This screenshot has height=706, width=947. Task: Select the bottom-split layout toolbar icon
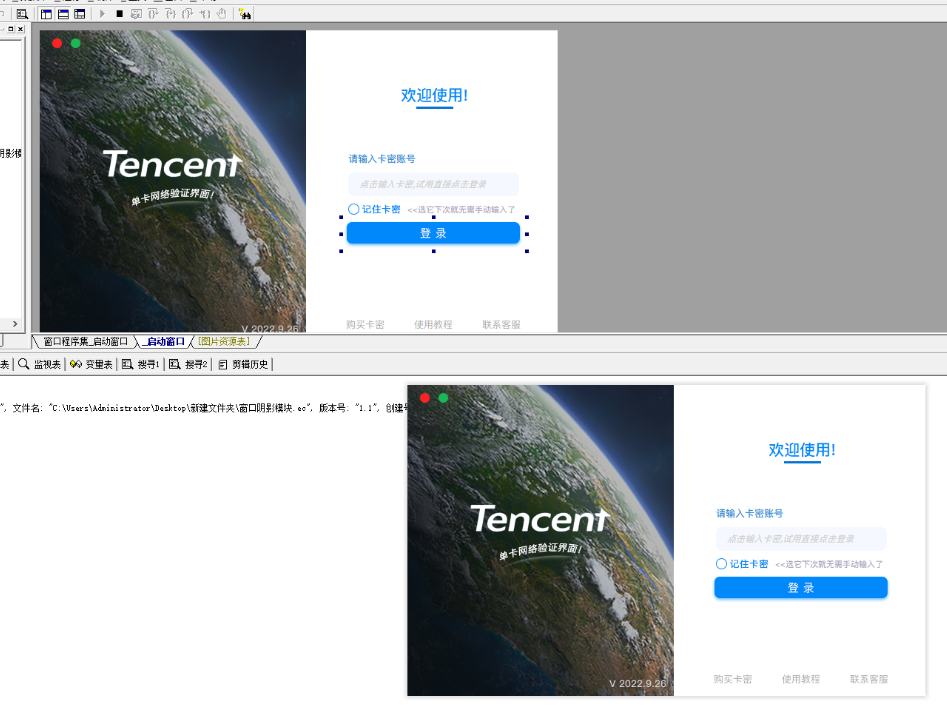pyautogui.click(x=62, y=14)
